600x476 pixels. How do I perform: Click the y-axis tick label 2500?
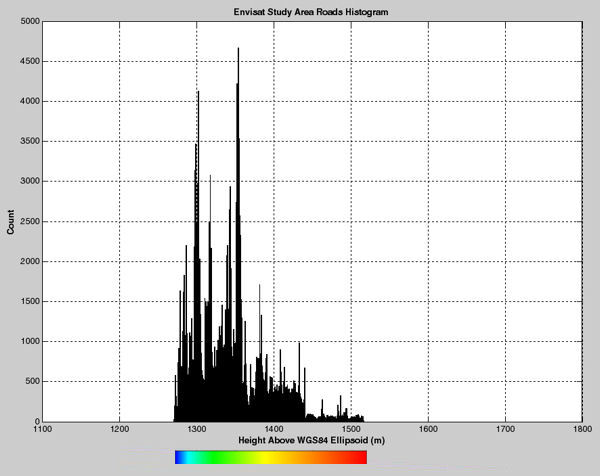point(30,221)
